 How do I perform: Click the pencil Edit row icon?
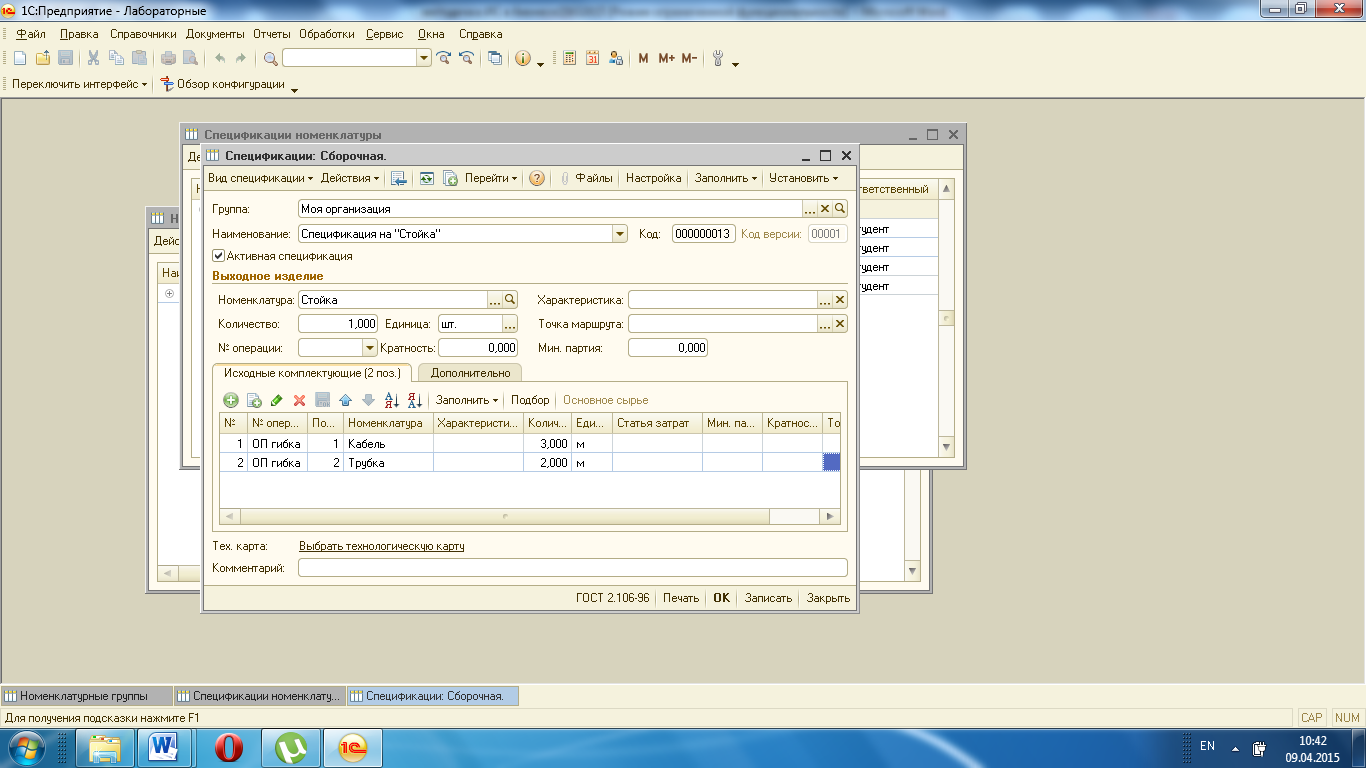(277, 400)
